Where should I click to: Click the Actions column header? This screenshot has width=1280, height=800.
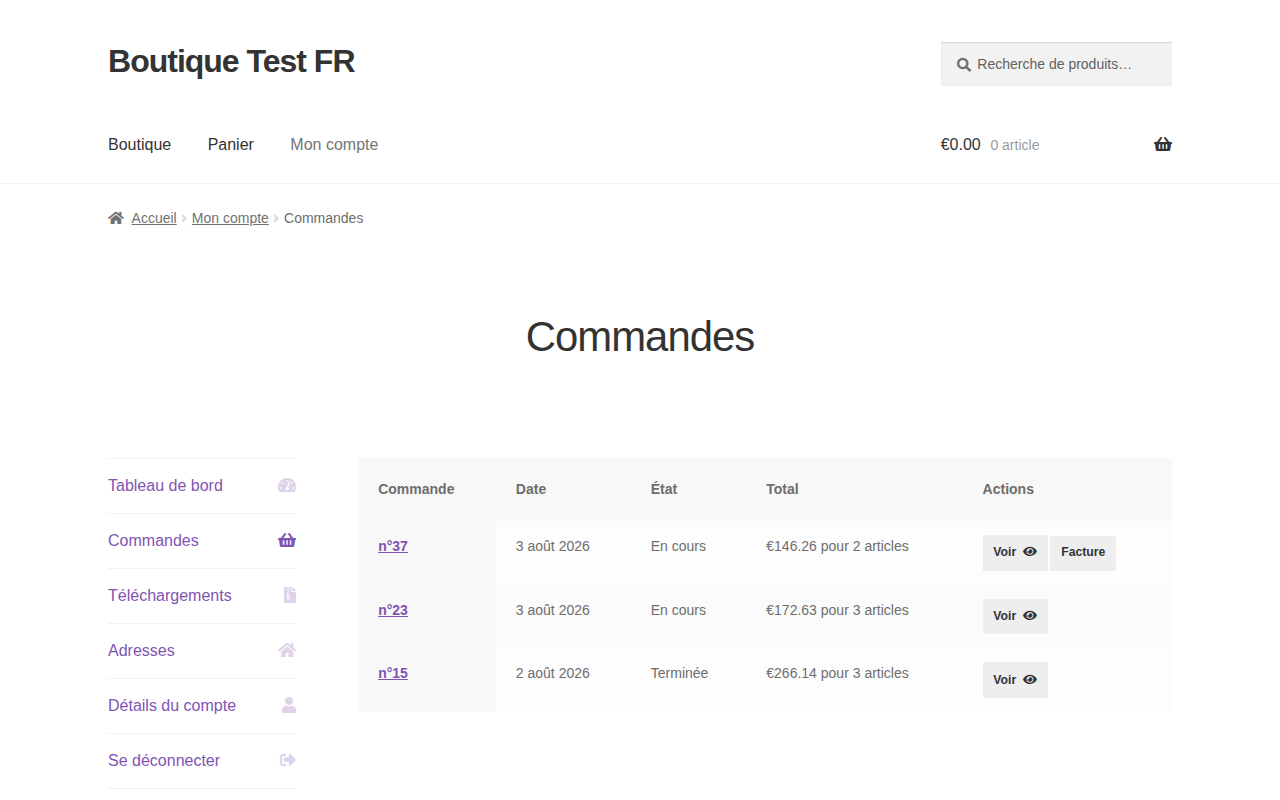coord(1008,489)
